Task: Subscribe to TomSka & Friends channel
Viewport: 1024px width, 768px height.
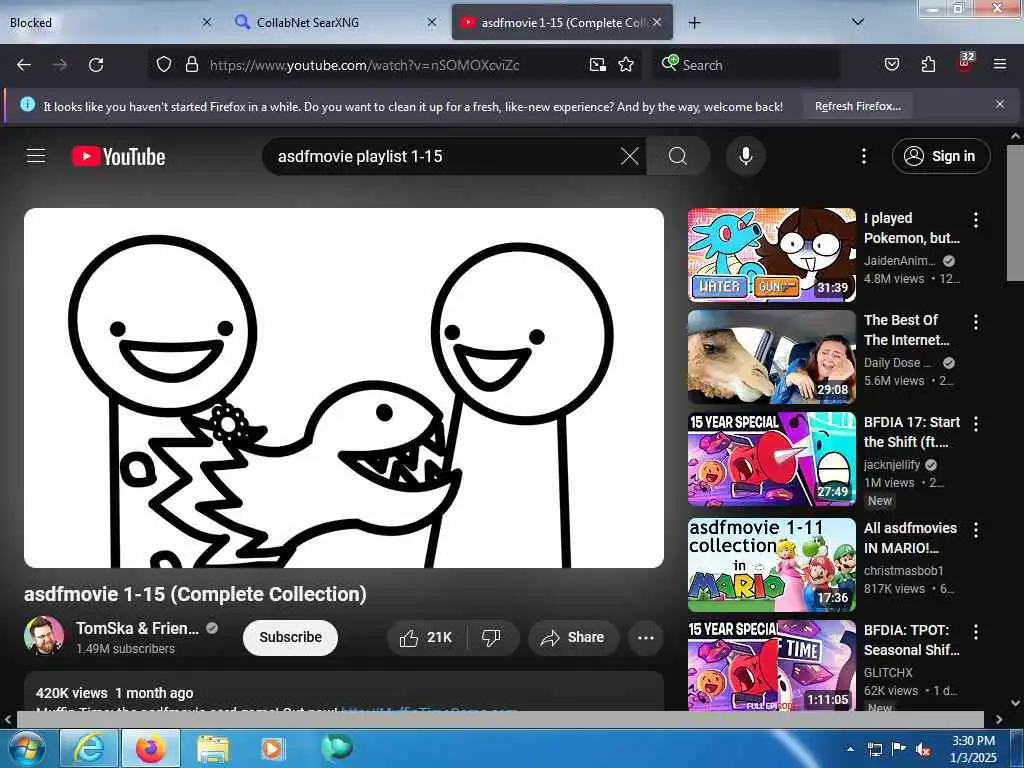Action: click(x=290, y=637)
